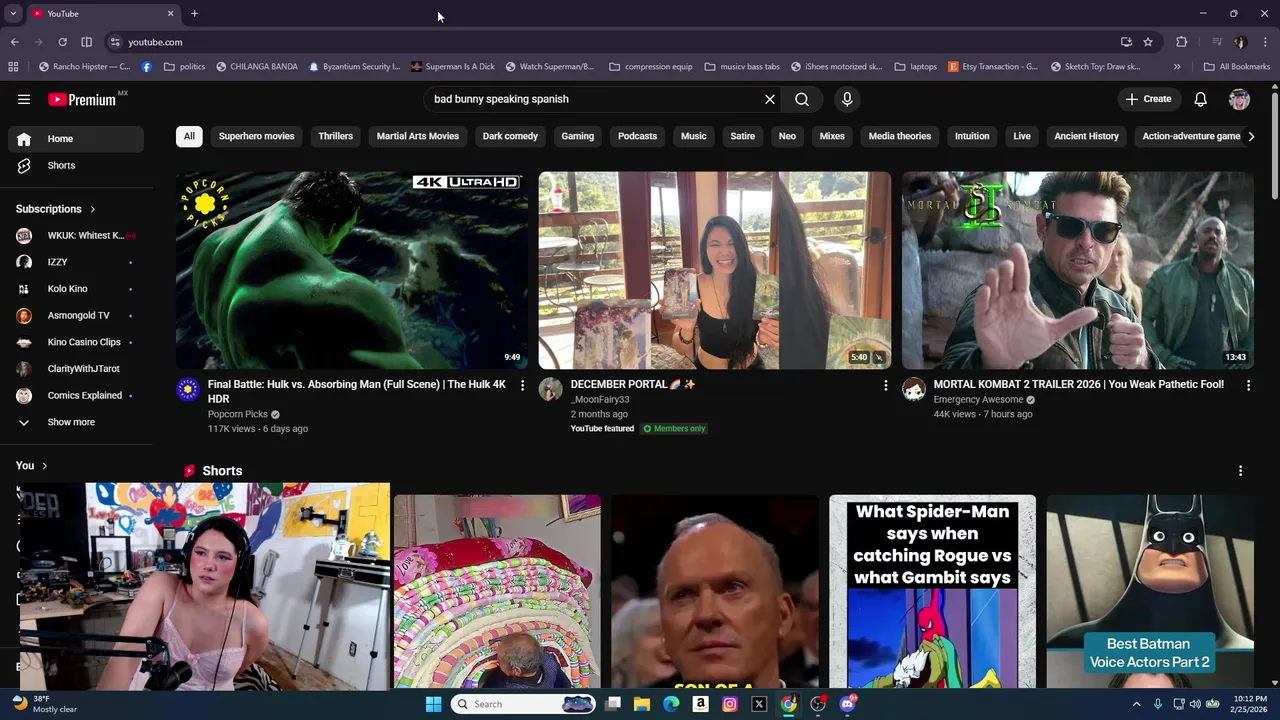This screenshot has width=1280, height=720.
Task: Open the Kolo Kino subscription
Action: pyautogui.click(x=76, y=289)
